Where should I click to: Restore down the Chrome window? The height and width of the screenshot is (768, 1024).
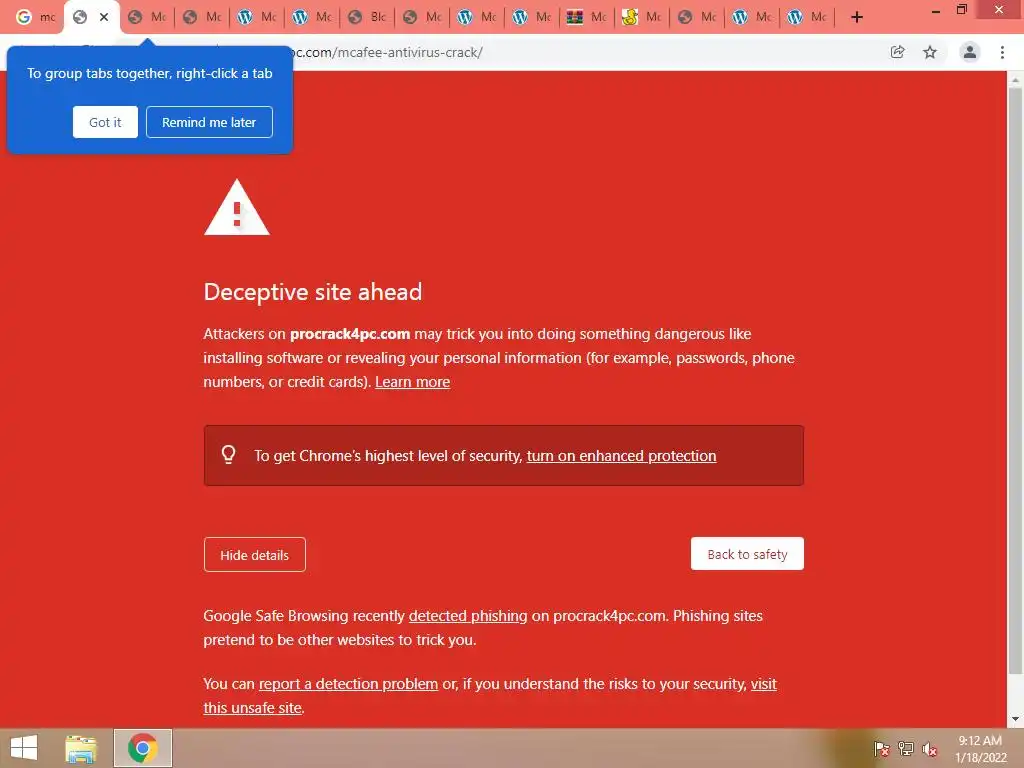(962, 10)
